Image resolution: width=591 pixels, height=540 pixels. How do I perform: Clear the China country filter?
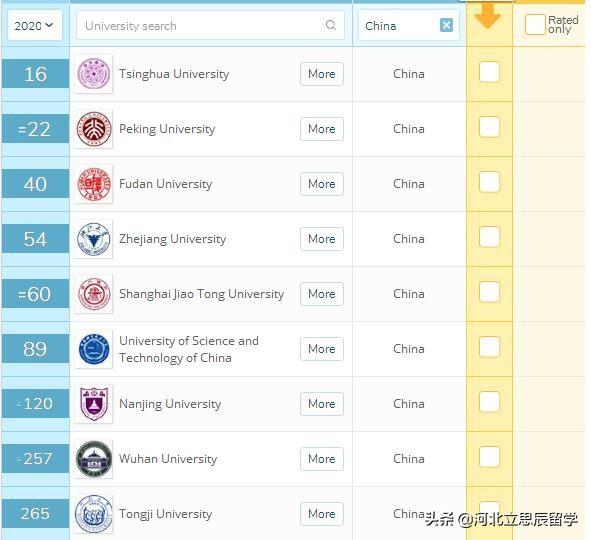point(446,25)
